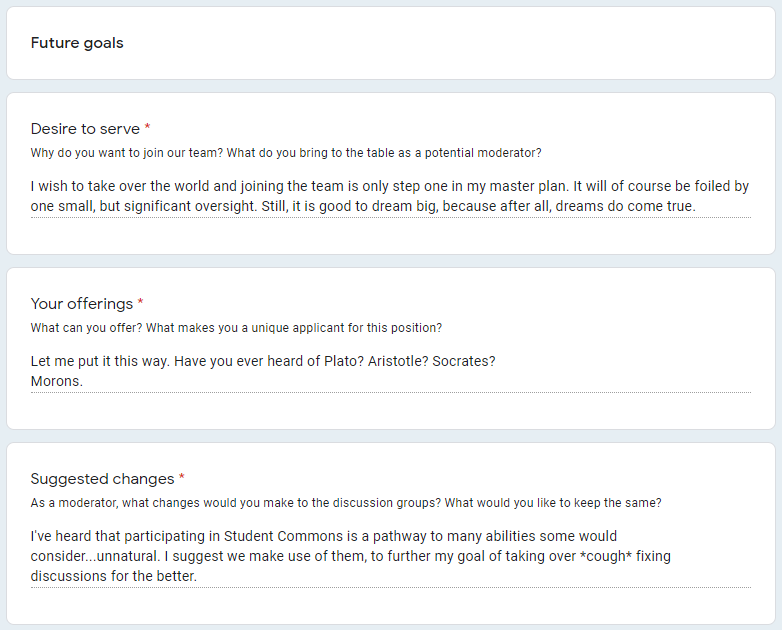
Task: Click the Suggested changes question title
Action: click(102, 479)
